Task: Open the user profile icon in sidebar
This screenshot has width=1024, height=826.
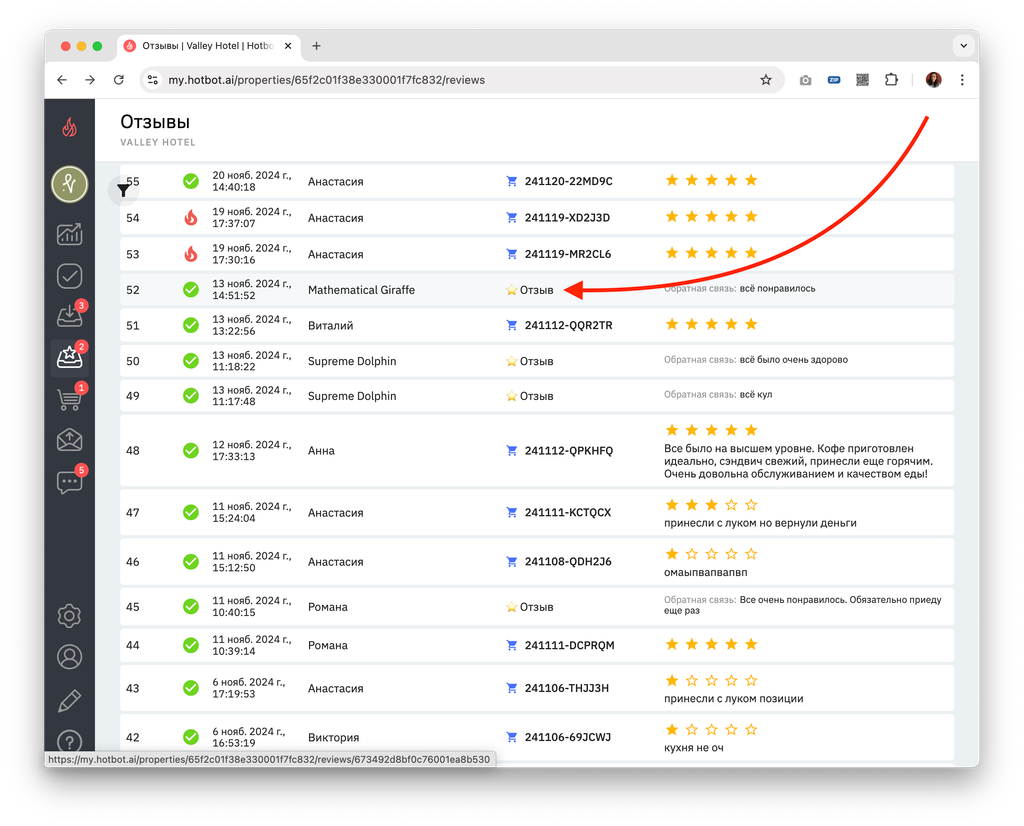Action: tap(70, 657)
